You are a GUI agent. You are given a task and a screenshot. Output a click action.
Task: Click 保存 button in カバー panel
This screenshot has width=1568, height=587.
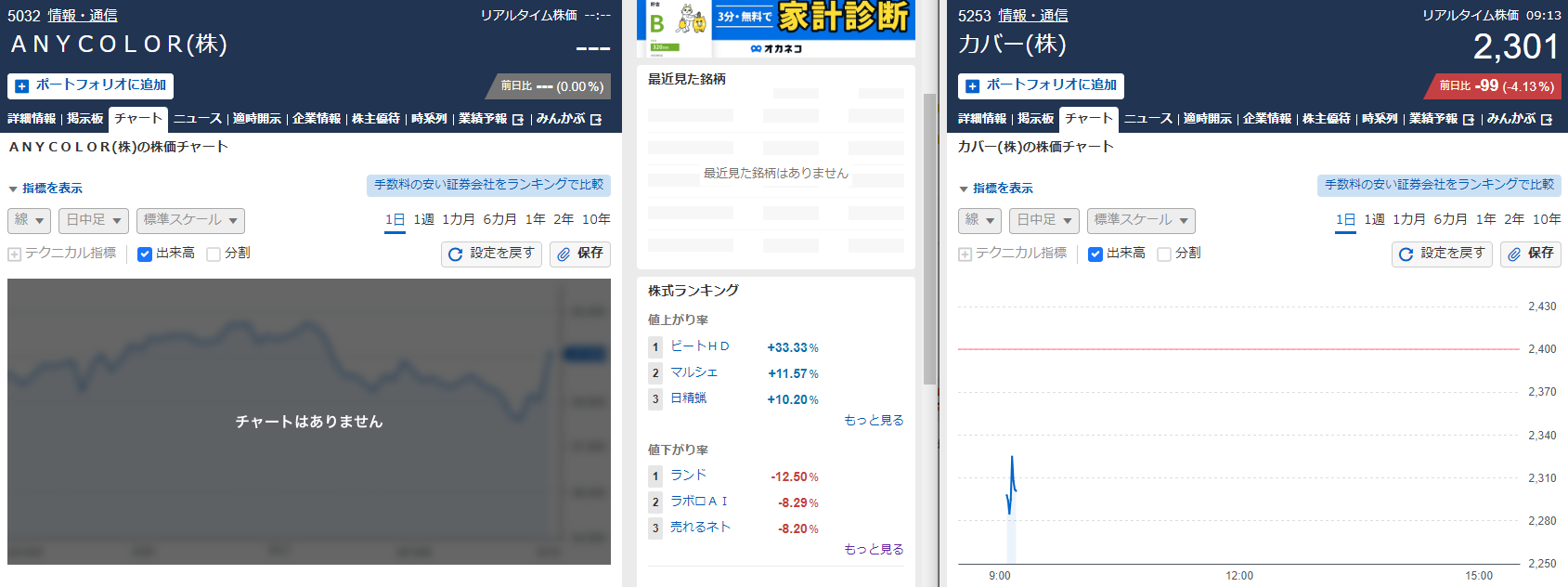(1531, 254)
